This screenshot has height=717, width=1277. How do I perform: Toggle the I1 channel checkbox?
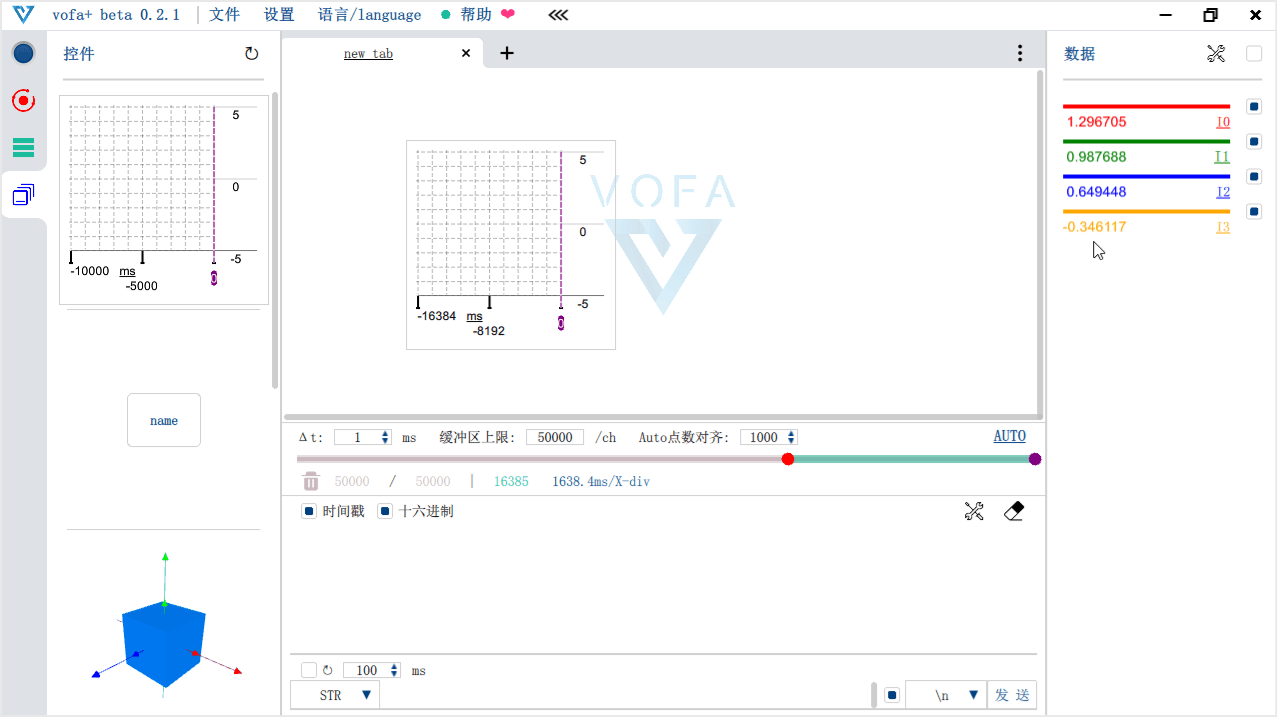tap(1254, 141)
